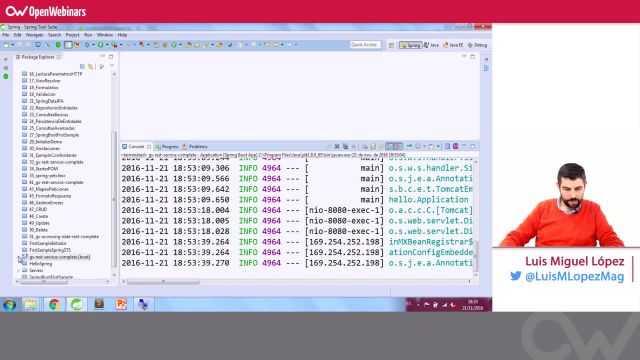
Task: Open the File menu
Action: (x=6, y=35)
